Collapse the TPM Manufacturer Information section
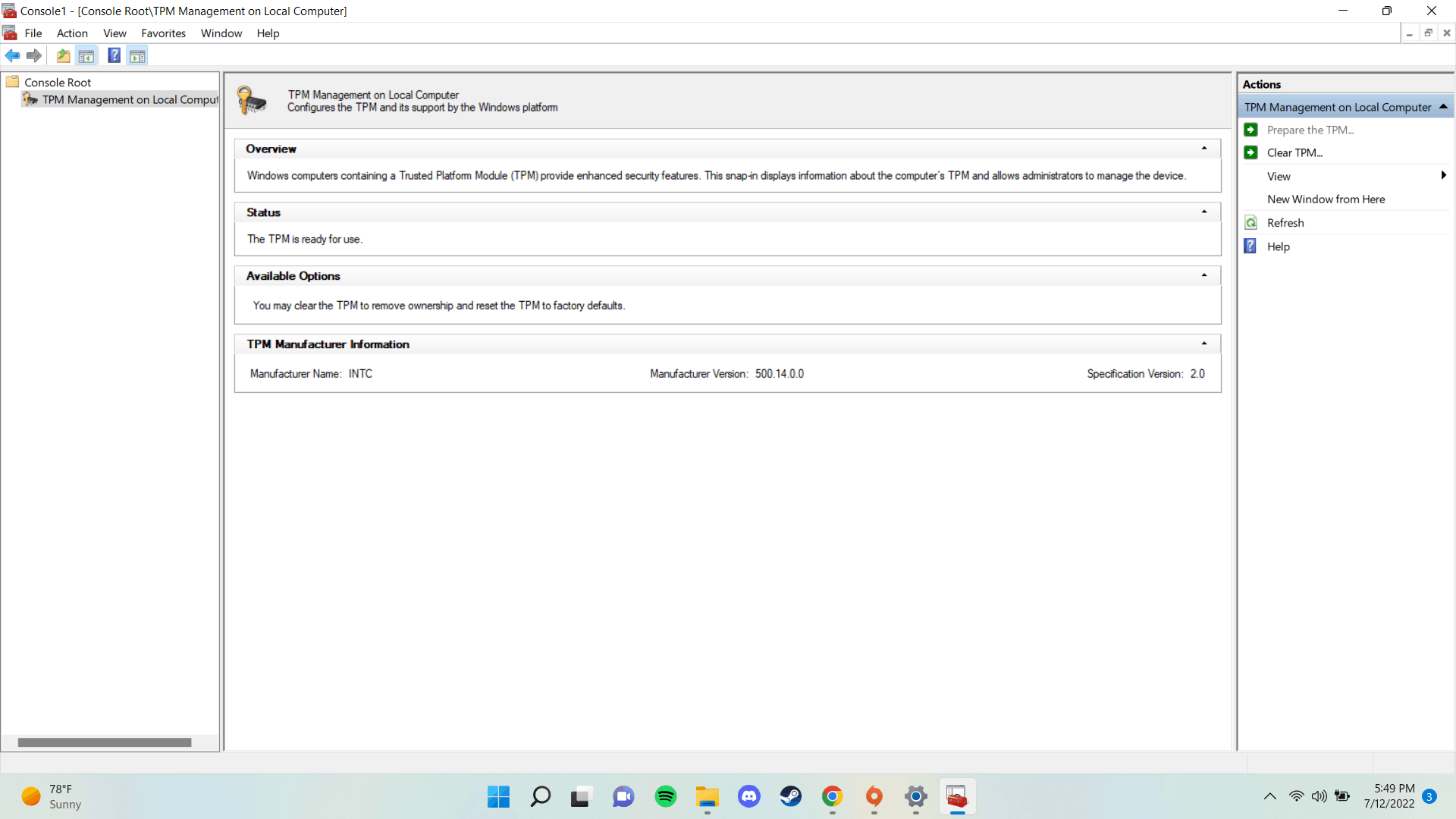Image resolution: width=1456 pixels, height=819 pixels. coord(1203,344)
